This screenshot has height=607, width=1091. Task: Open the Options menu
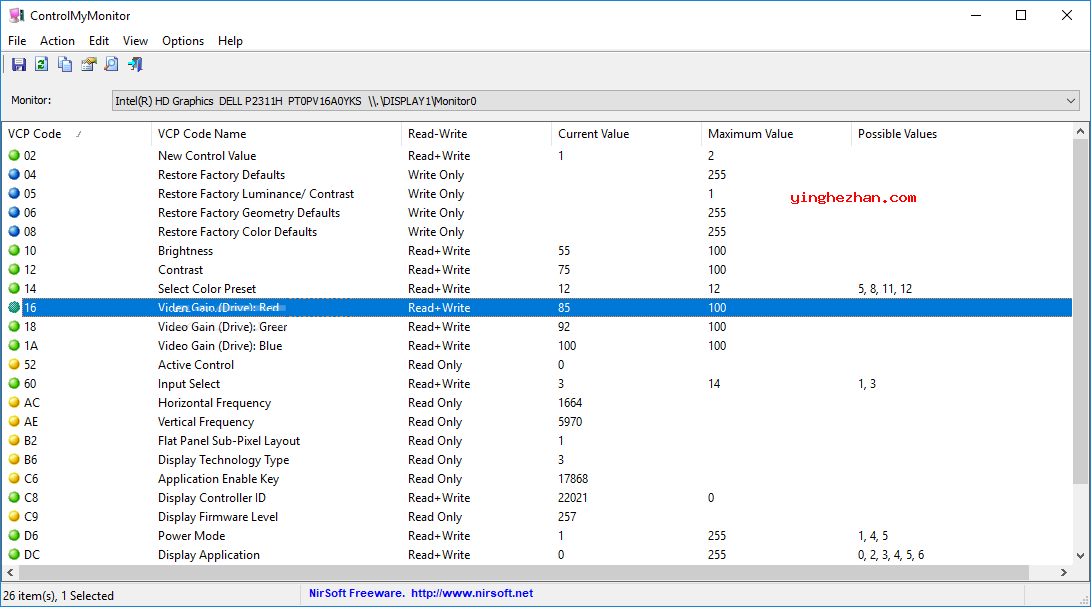pos(183,41)
